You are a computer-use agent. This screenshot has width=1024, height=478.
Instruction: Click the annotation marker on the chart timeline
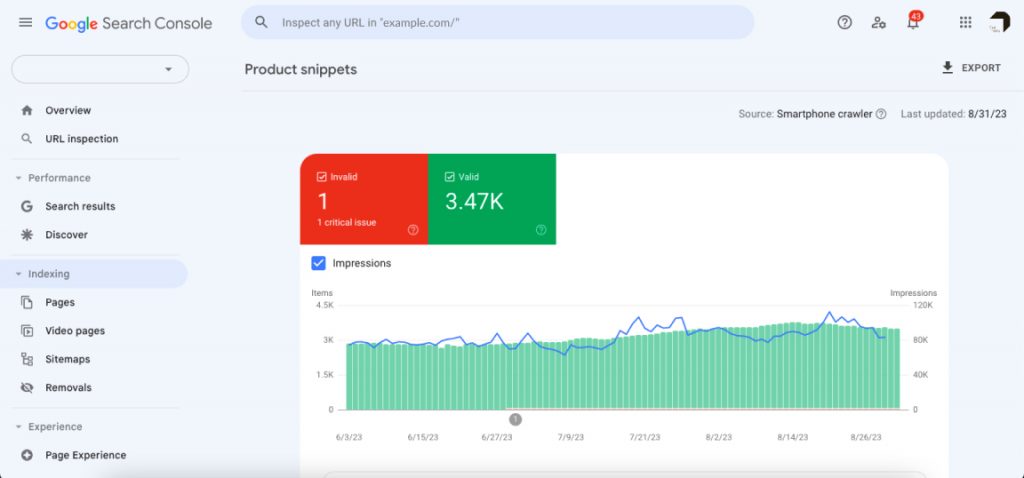515,420
